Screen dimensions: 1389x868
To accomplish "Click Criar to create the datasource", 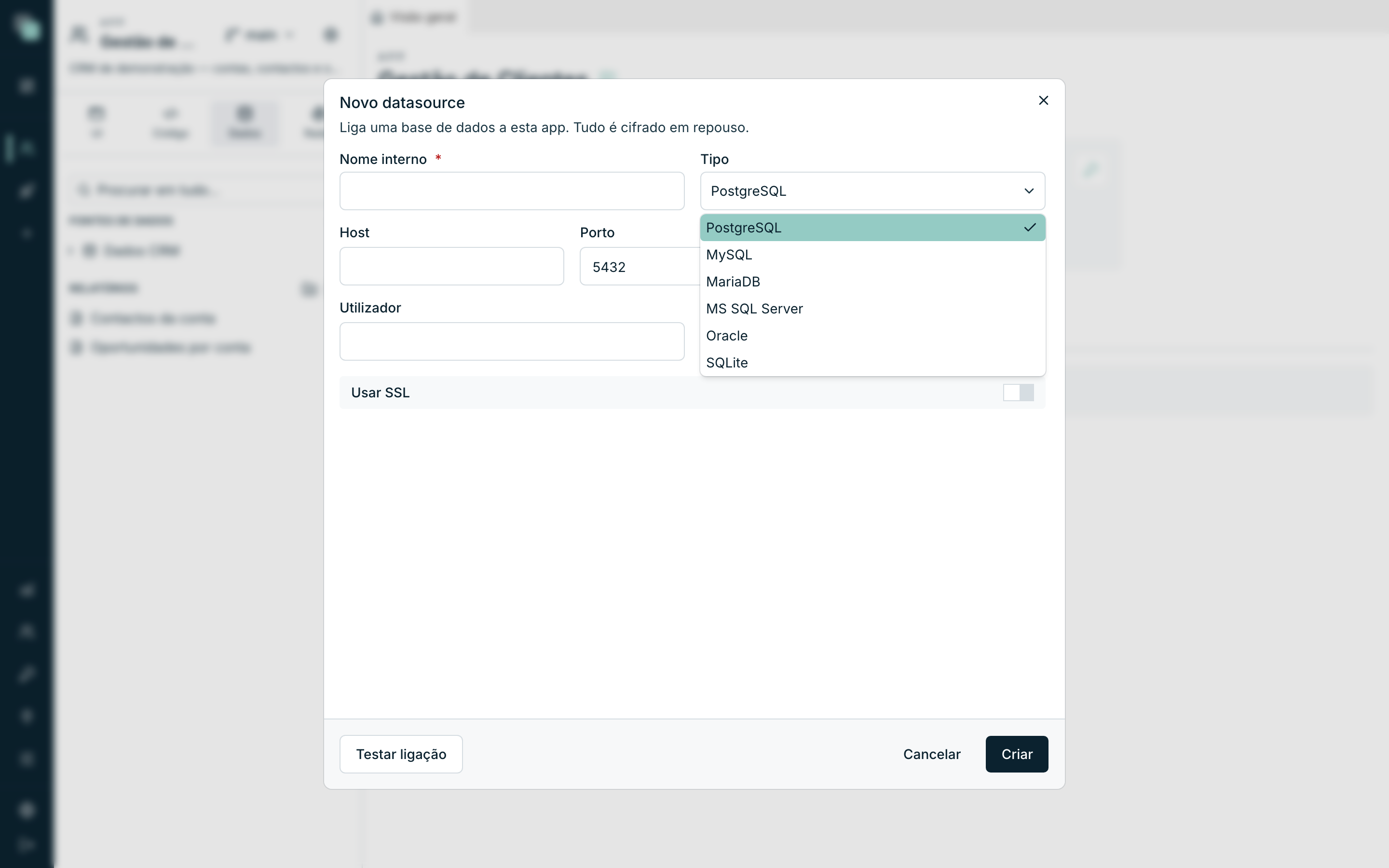I will pyautogui.click(x=1017, y=754).
